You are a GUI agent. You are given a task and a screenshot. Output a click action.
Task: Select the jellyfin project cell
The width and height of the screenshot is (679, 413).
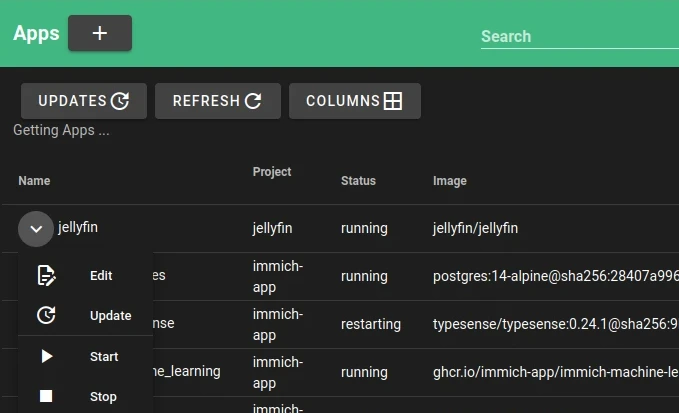273,228
